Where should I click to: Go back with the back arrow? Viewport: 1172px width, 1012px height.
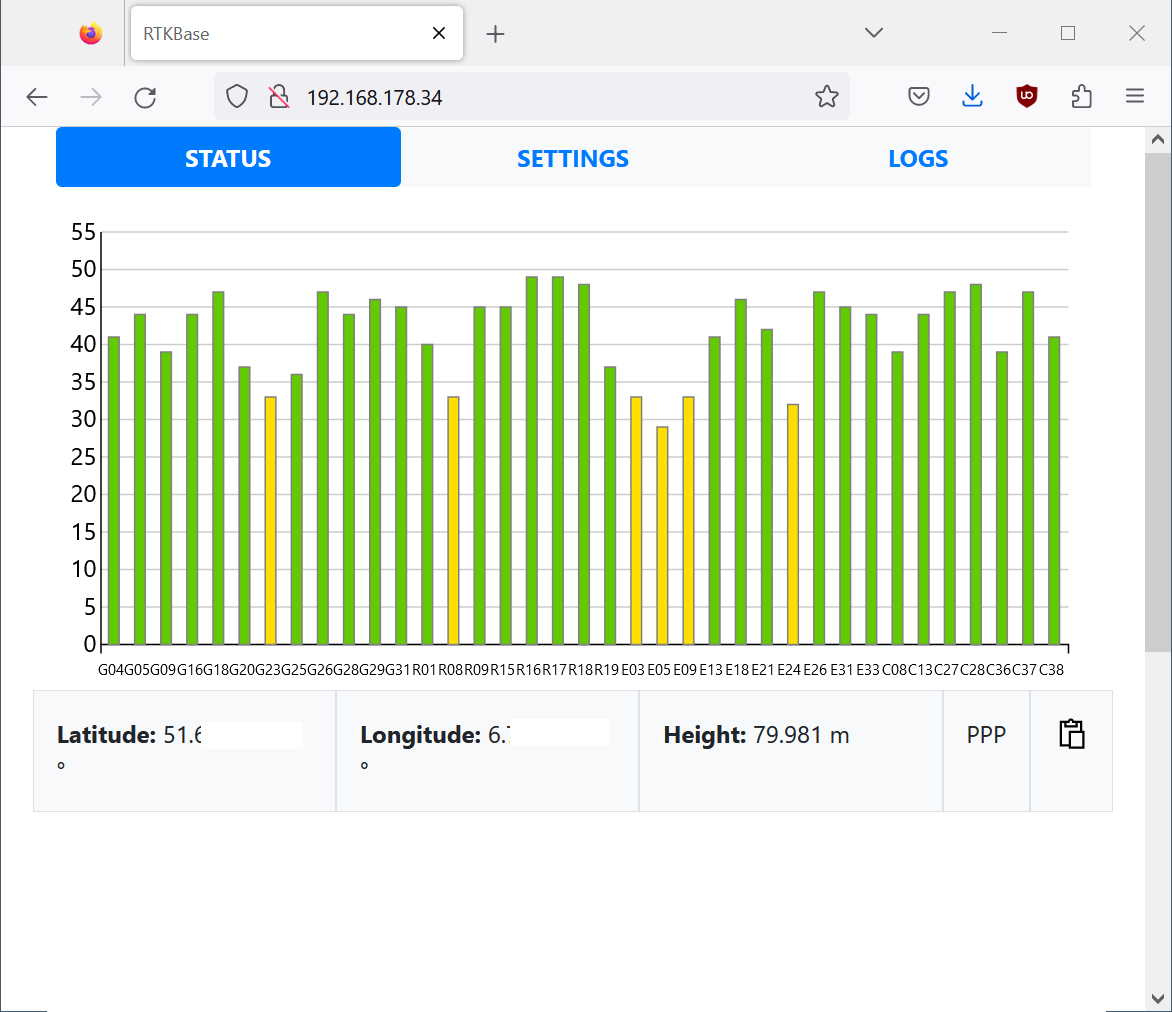tap(37, 97)
